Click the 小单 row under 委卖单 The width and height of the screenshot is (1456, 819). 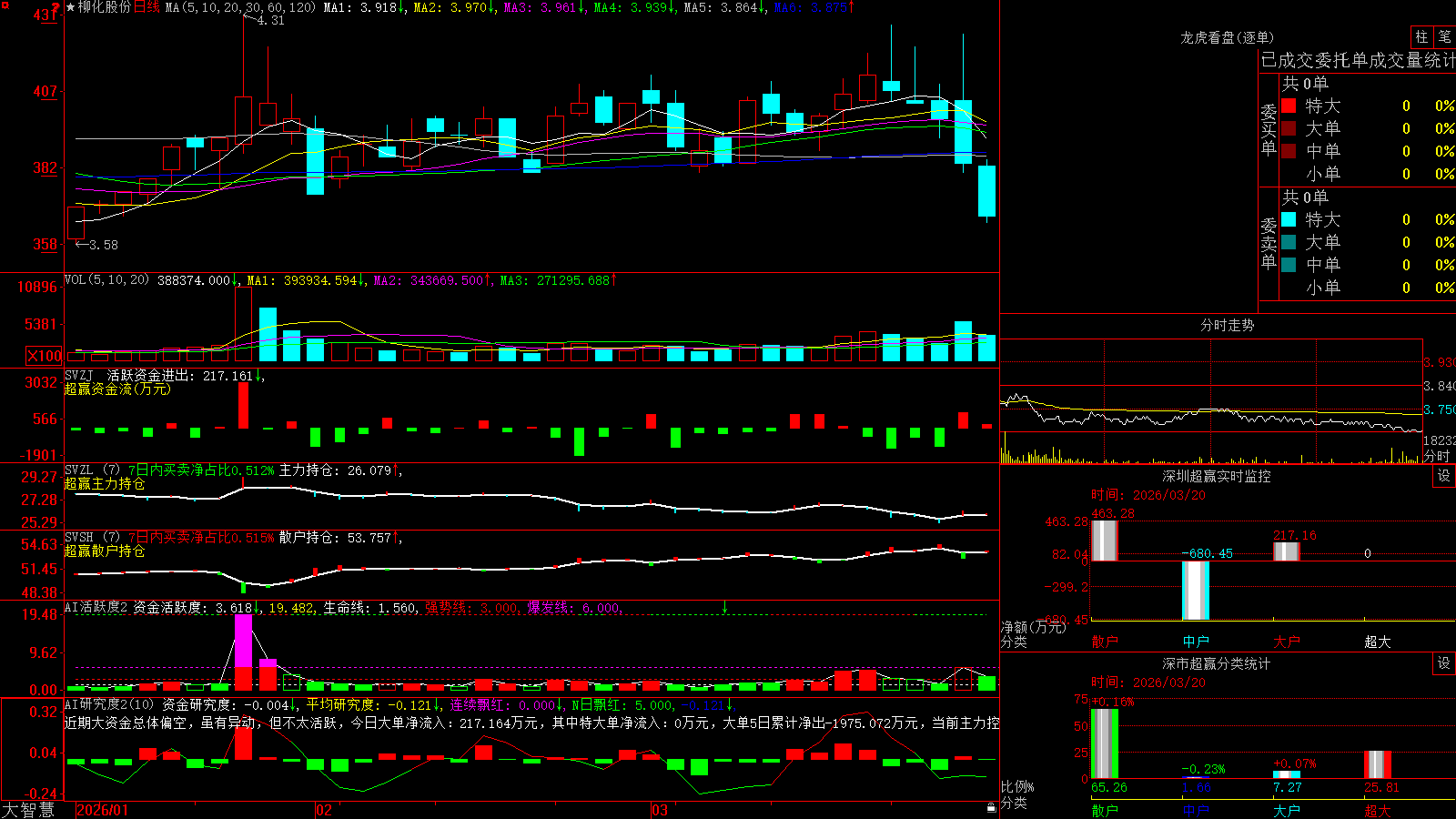pos(1368,287)
